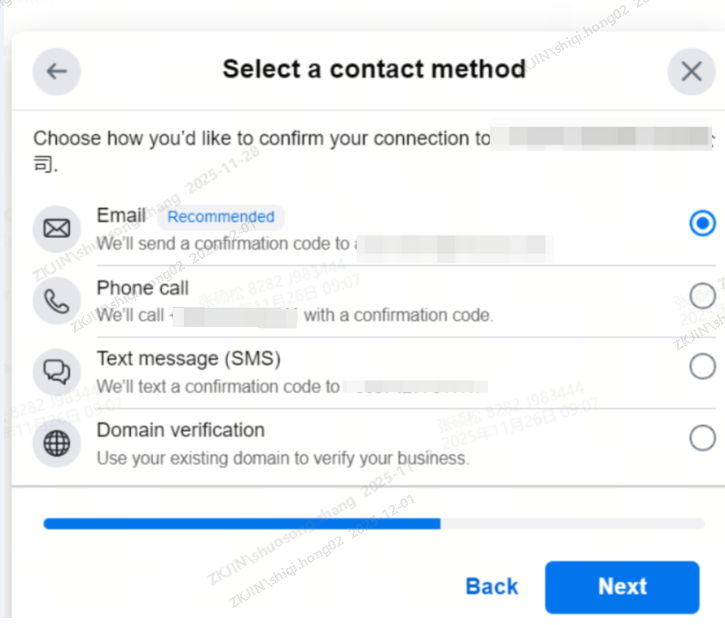The height and width of the screenshot is (625, 725).
Task: Click the Domain verification option label
Action: [x=180, y=431]
